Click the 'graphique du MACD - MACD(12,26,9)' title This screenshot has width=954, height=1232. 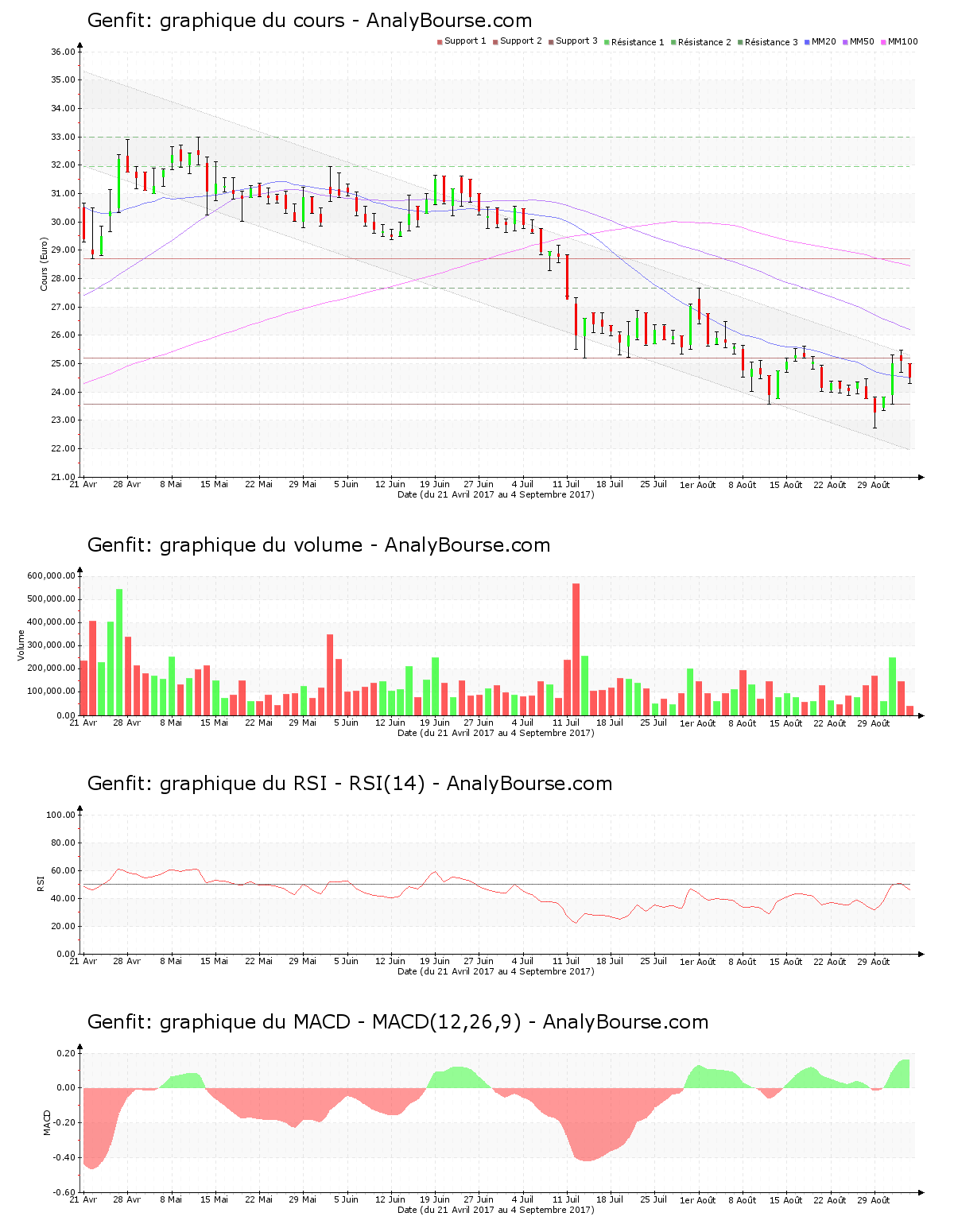tap(397, 1022)
